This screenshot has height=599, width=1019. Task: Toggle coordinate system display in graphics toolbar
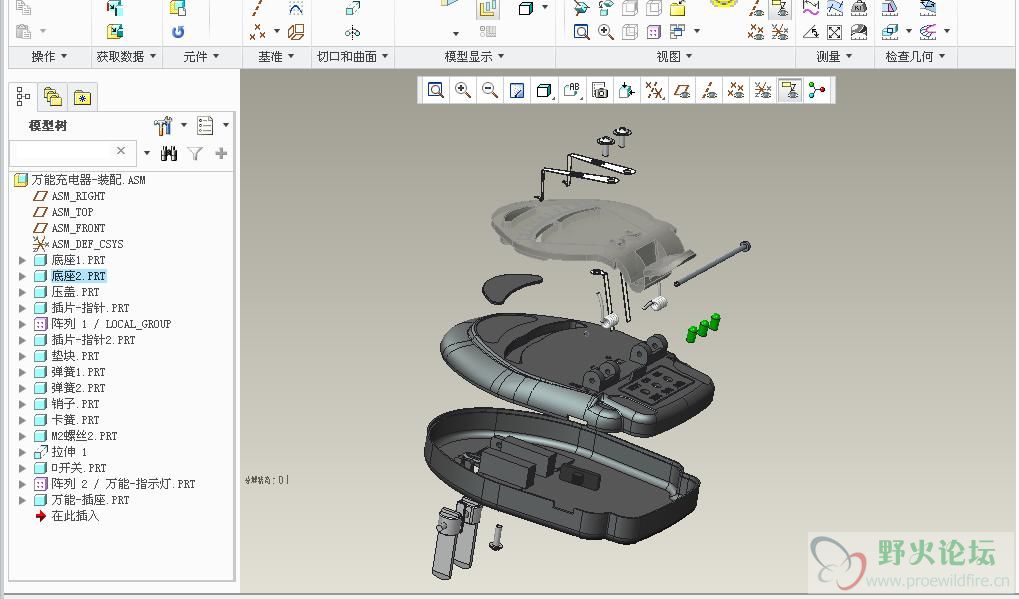(x=763, y=90)
